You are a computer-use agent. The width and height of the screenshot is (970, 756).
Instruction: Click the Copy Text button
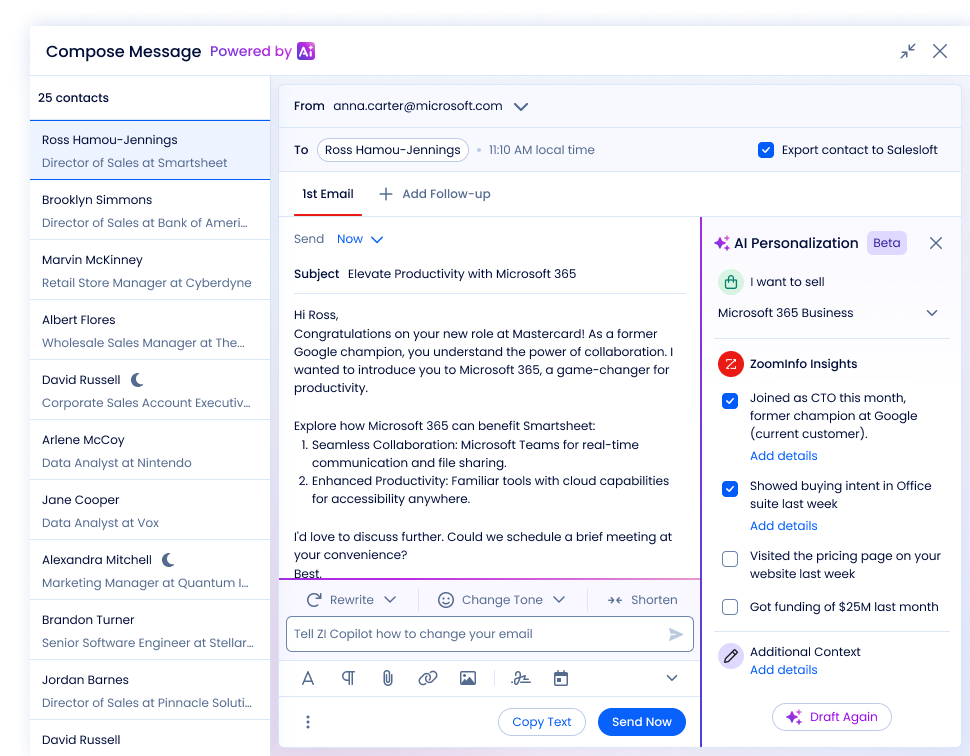click(541, 722)
